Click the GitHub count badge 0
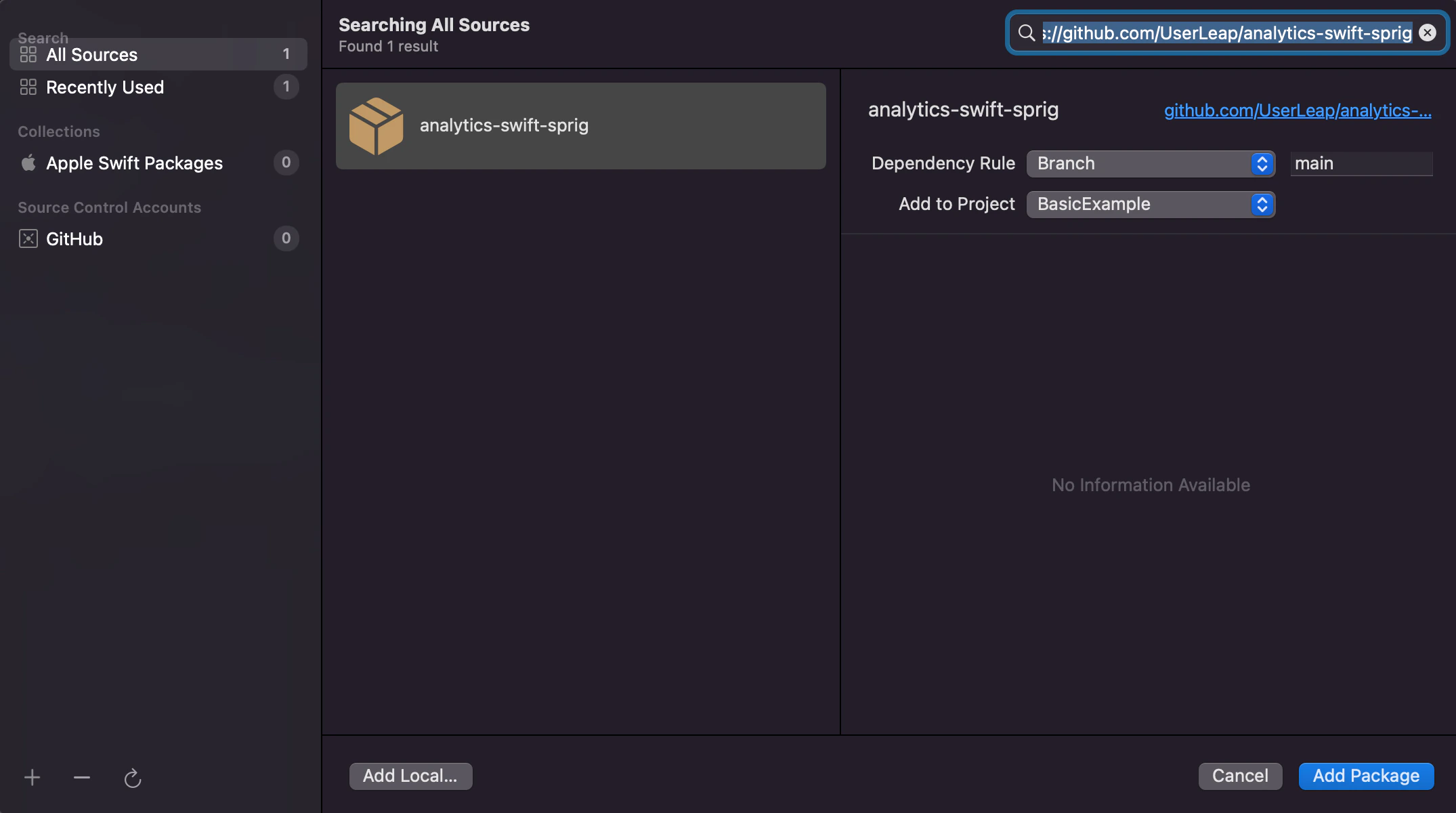1456x813 pixels. [x=286, y=238]
